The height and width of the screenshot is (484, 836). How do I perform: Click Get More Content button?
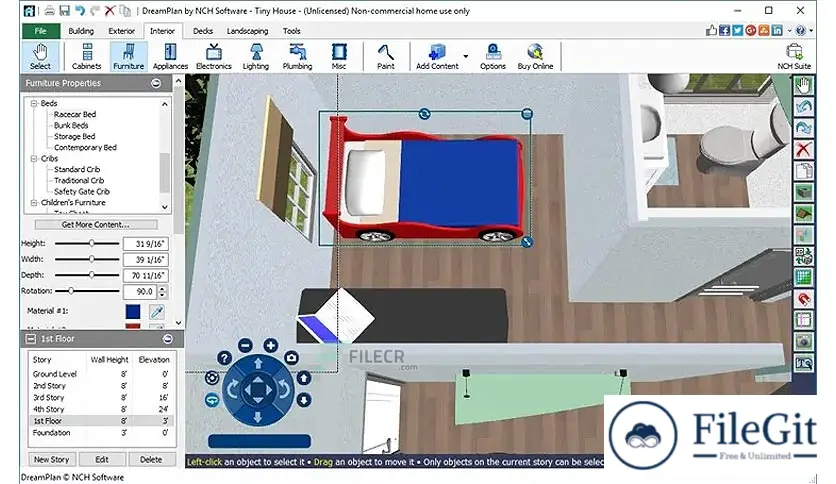pyautogui.click(x=96, y=224)
